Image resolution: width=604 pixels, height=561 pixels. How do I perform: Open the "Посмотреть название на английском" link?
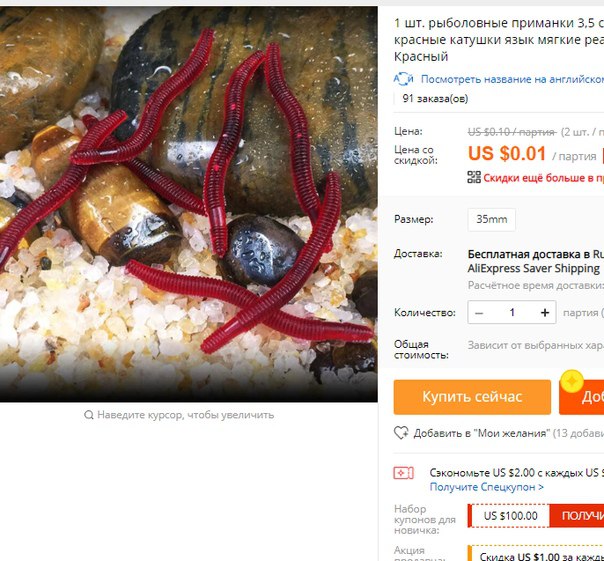tap(512, 79)
